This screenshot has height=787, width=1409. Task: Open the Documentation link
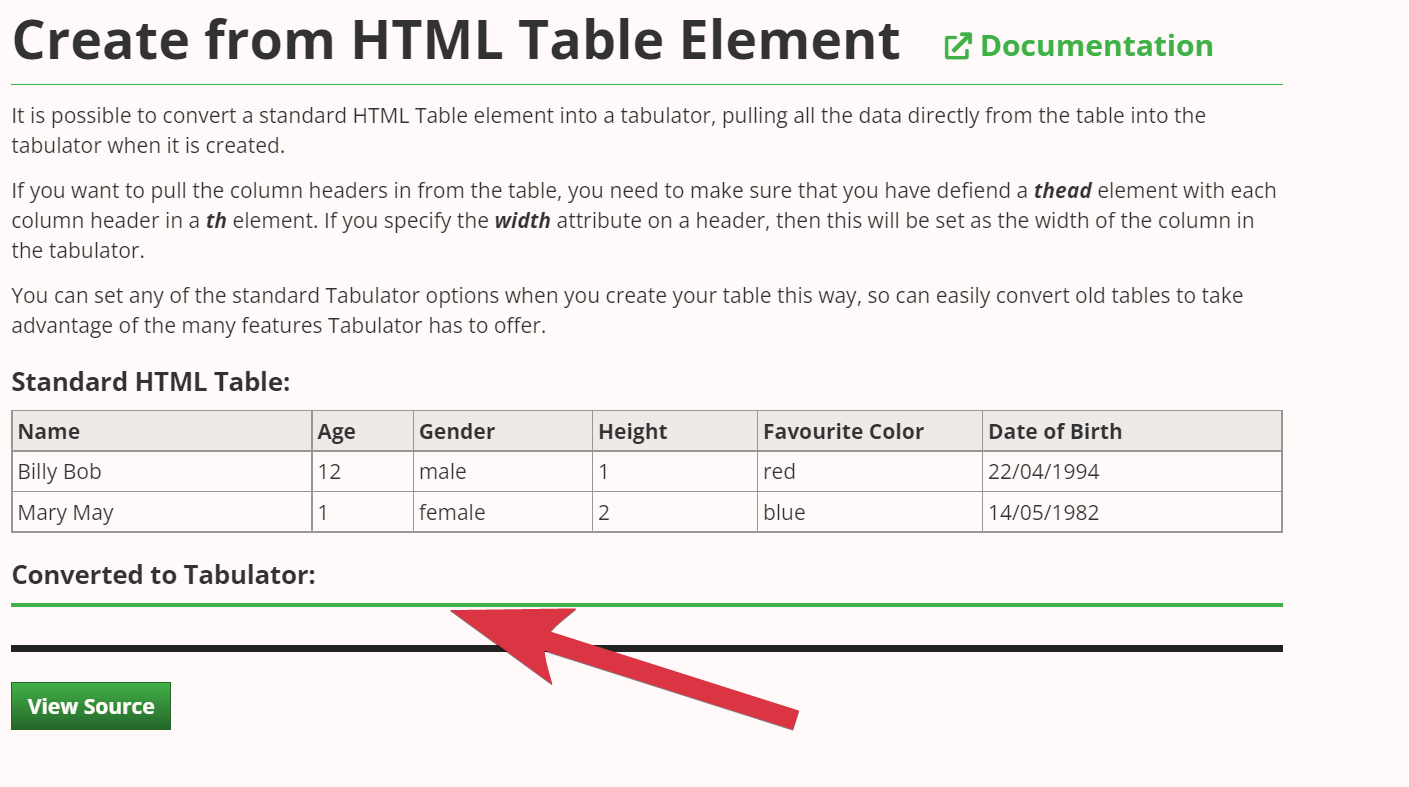point(1096,45)
